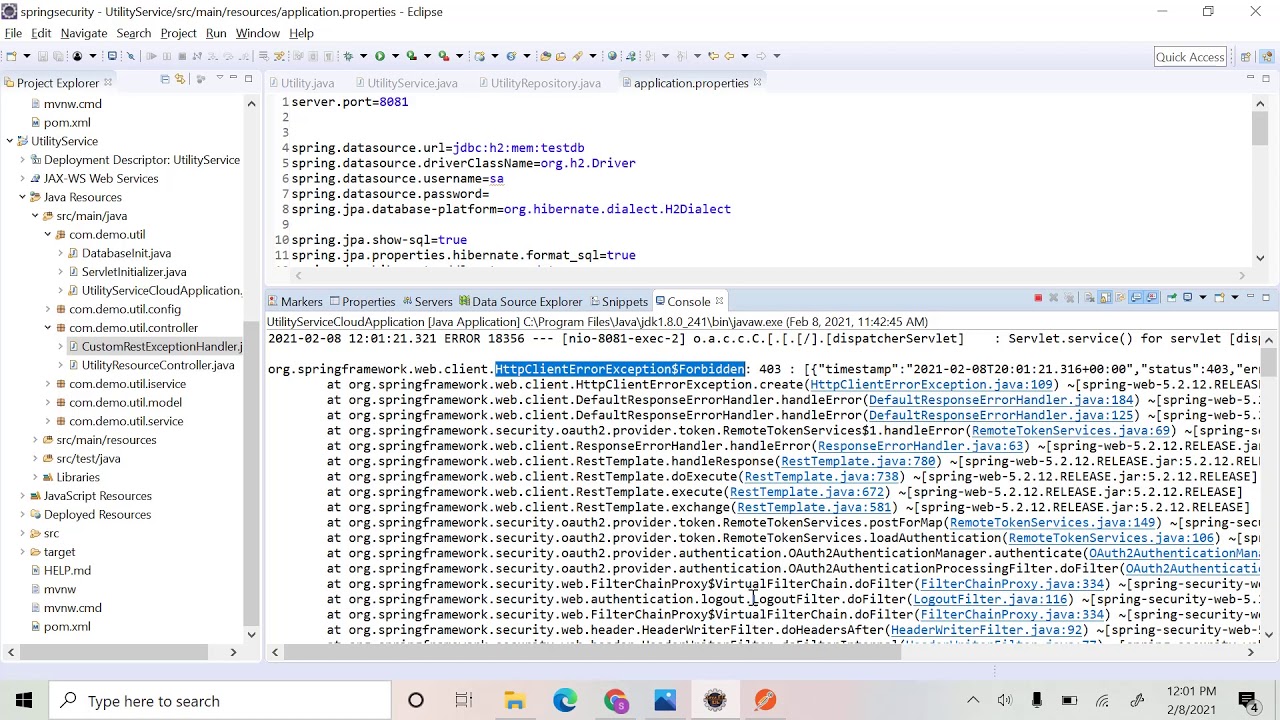
Task: Collapse the Java Resources node
Action: tap(22, 197)
